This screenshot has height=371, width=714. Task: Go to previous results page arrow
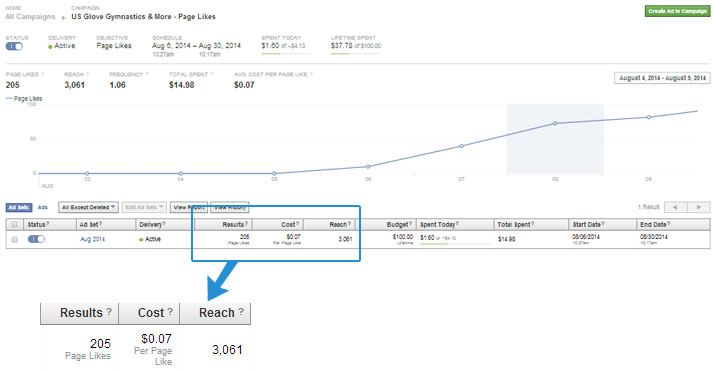(675, 207)
